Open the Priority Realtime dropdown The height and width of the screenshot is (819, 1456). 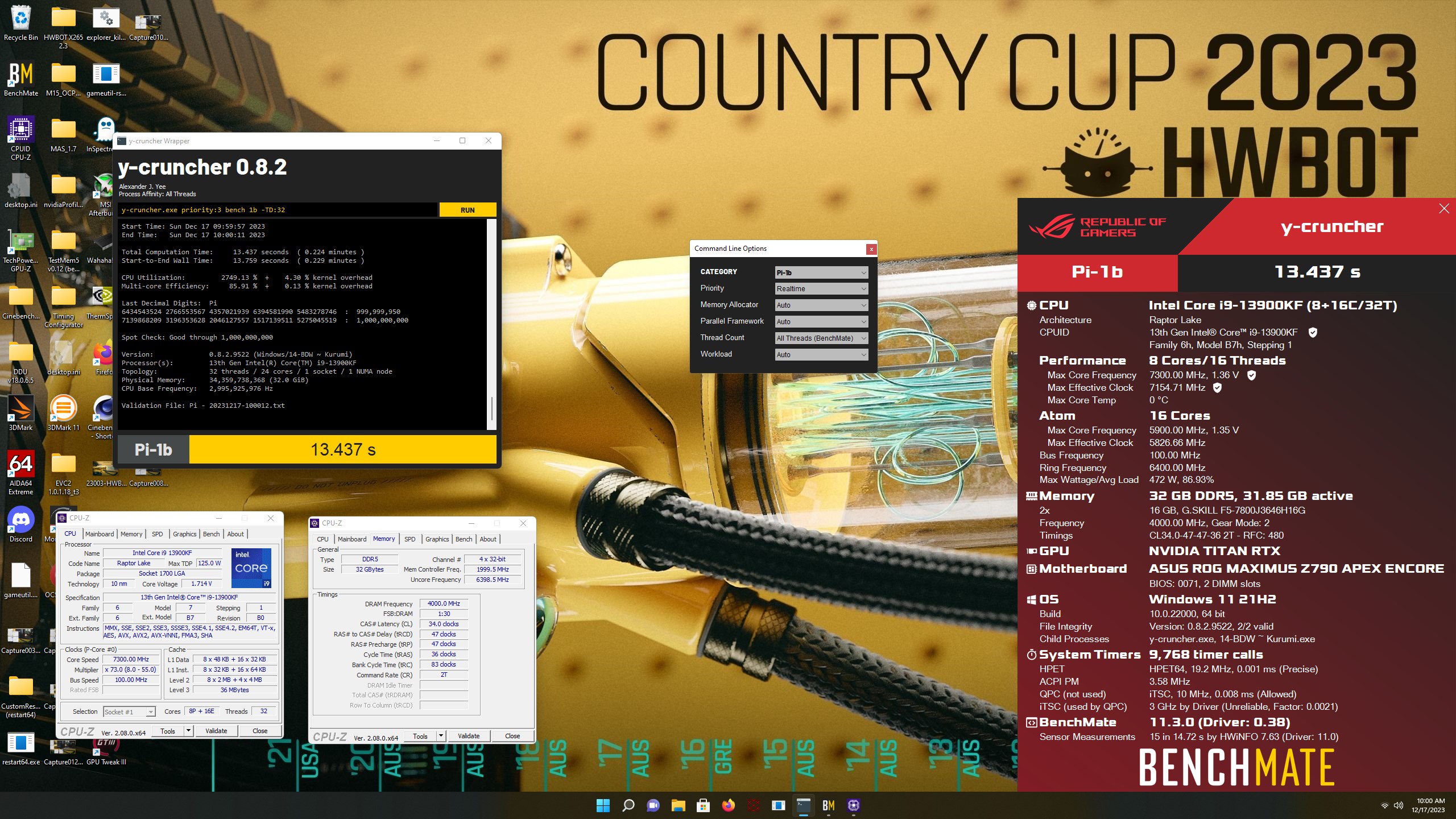[x=821, y=289]
